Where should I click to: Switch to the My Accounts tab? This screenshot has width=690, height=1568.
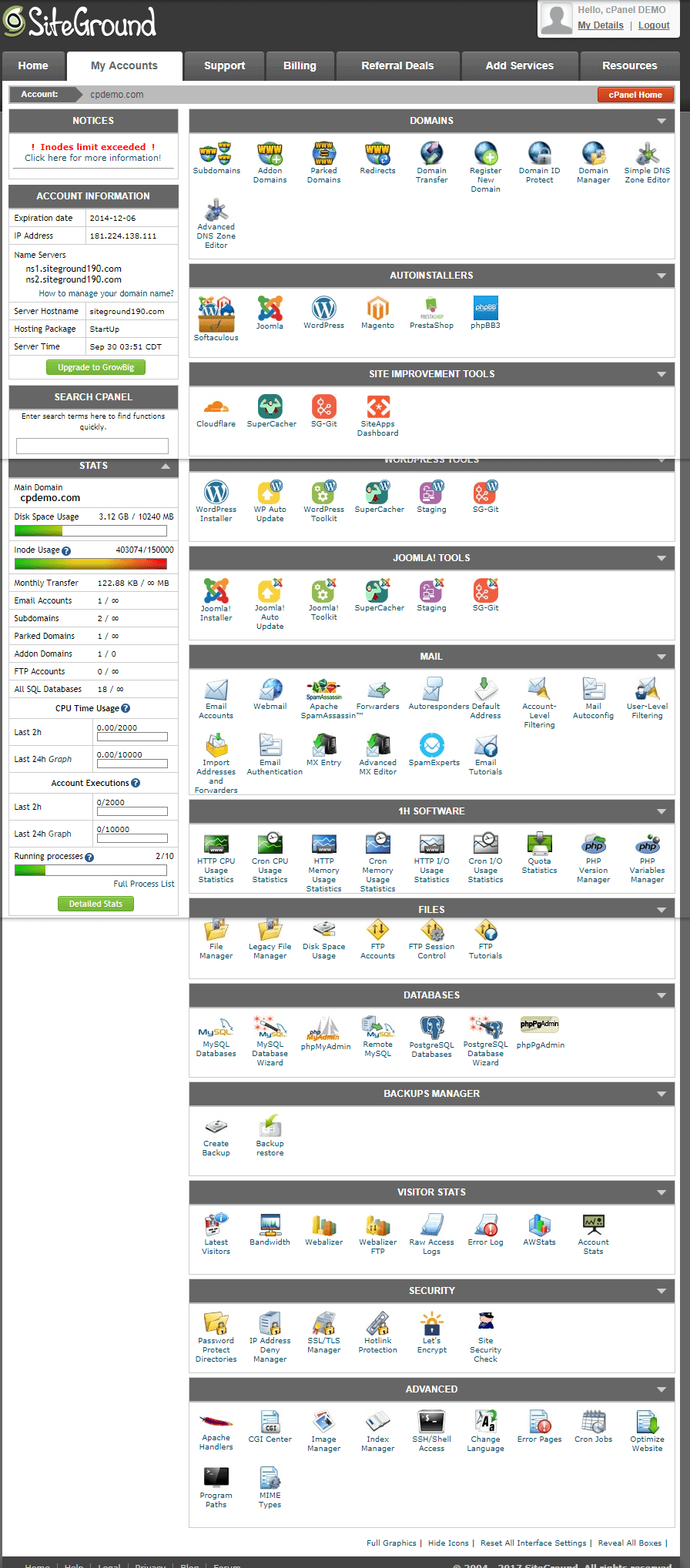125,66
